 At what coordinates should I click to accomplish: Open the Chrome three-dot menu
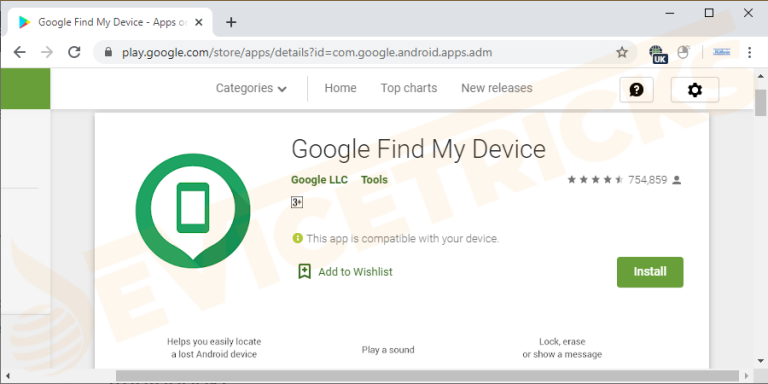(x=749, y=52)
